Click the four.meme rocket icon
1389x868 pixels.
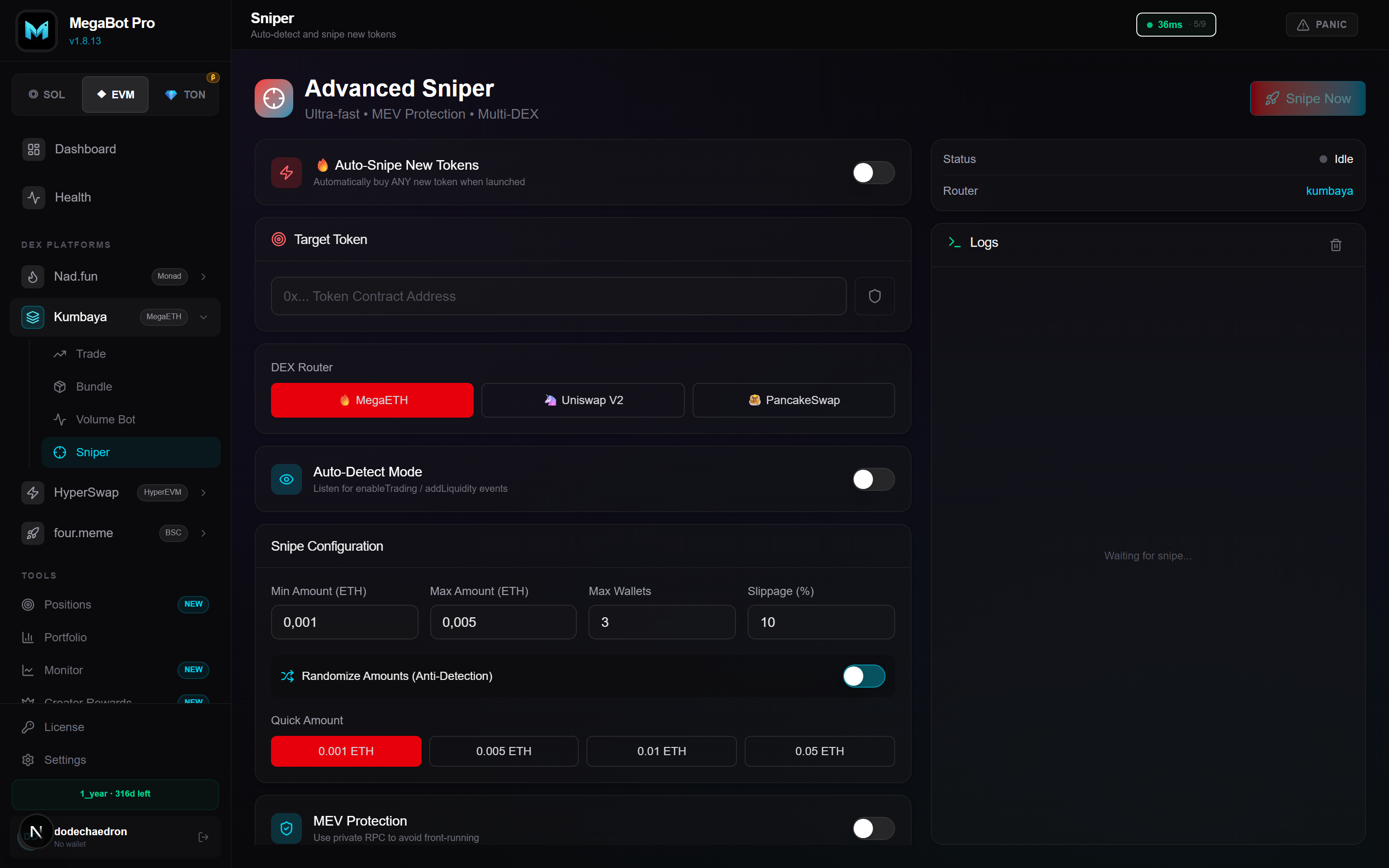coord(33,533)
